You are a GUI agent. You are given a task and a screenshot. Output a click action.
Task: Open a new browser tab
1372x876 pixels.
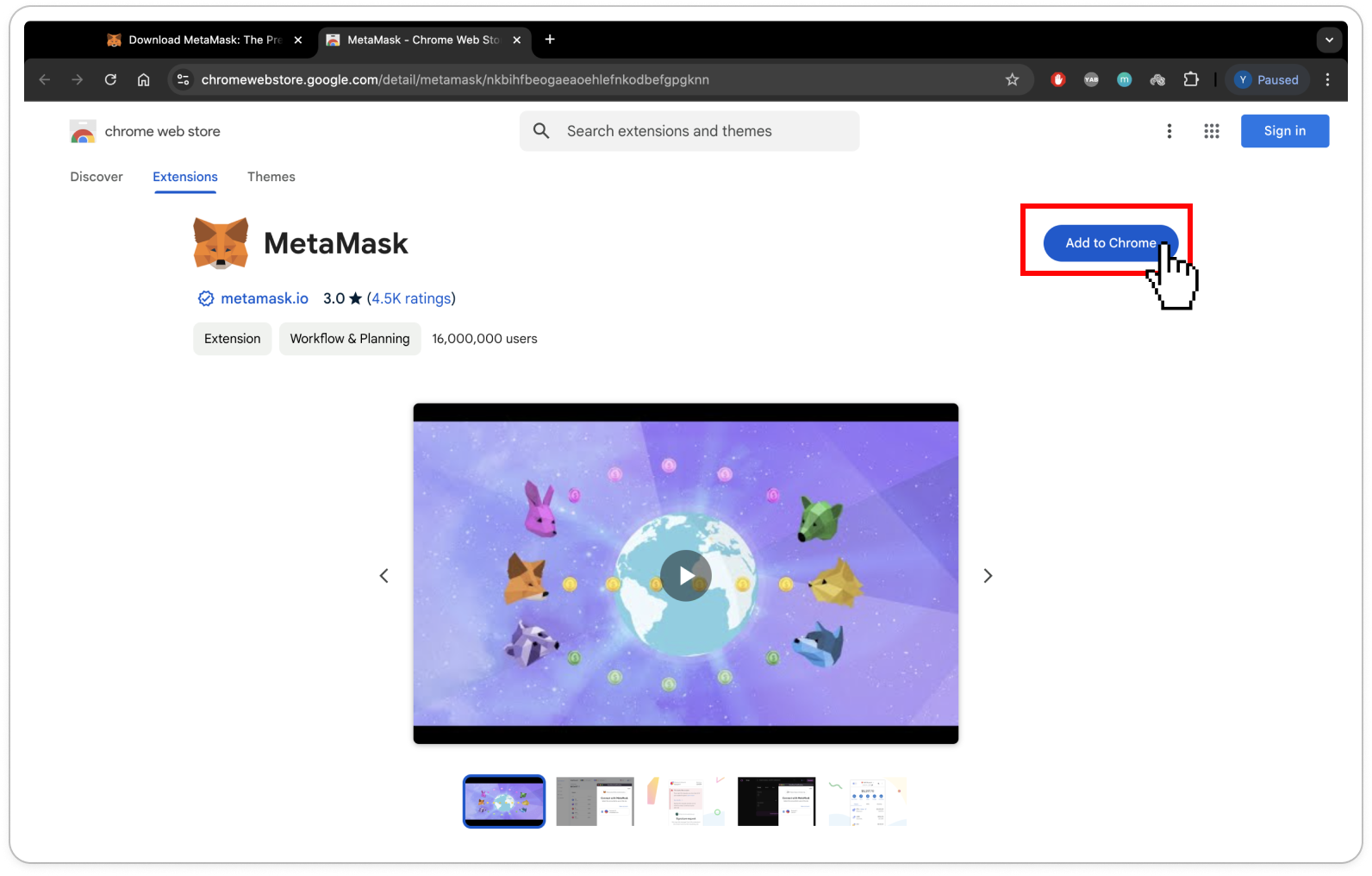click(x=550, y=40)
